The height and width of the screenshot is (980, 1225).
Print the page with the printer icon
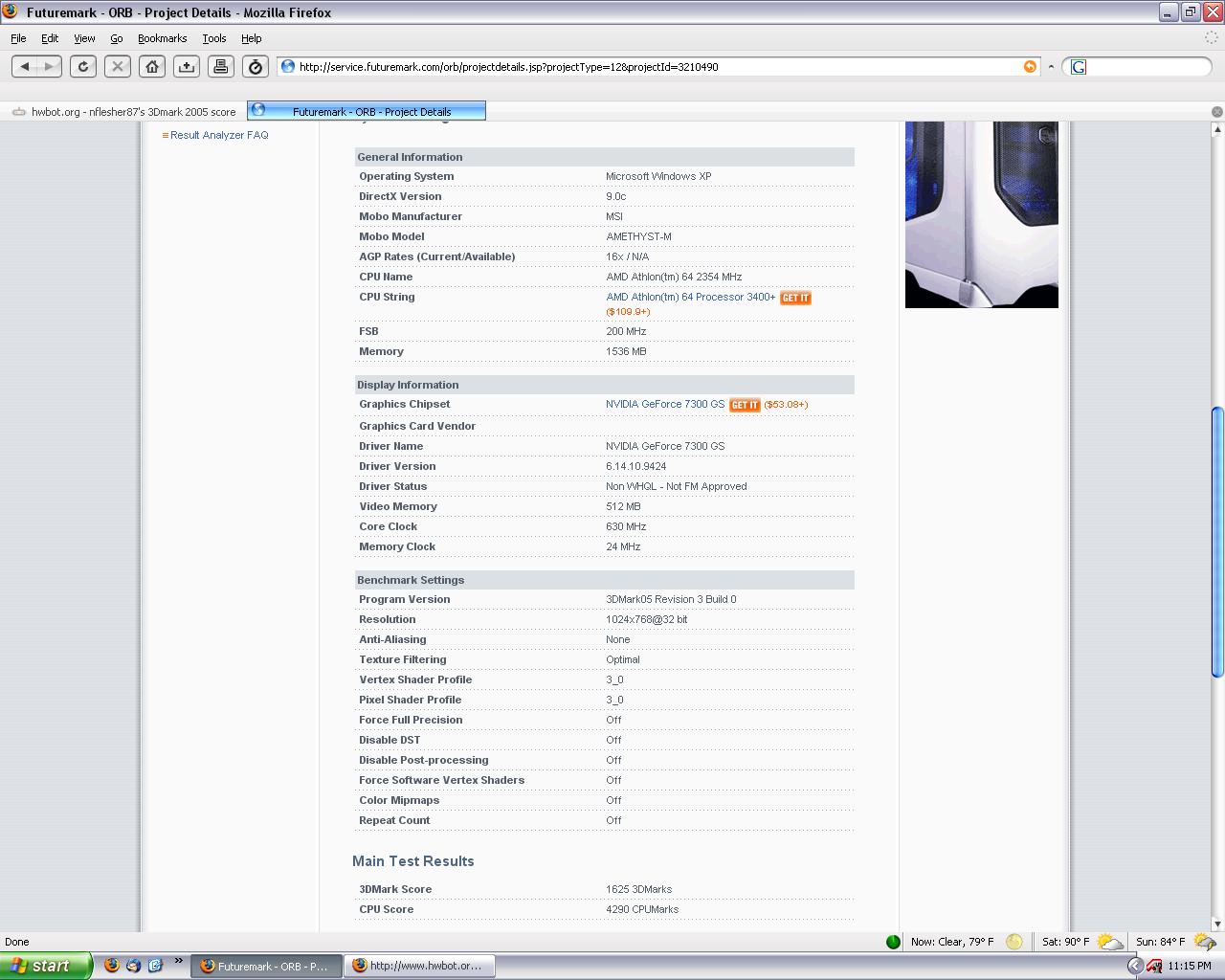click(221, 66)
